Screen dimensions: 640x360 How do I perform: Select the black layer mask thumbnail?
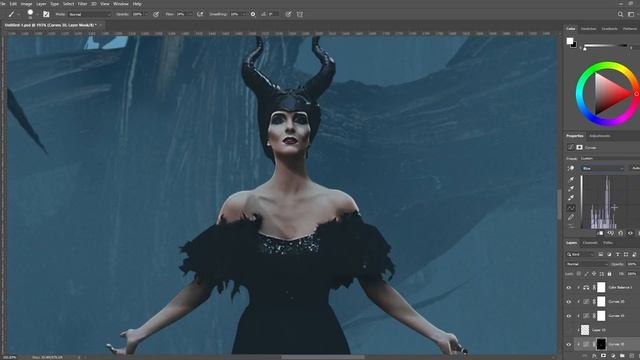point(601,344)
